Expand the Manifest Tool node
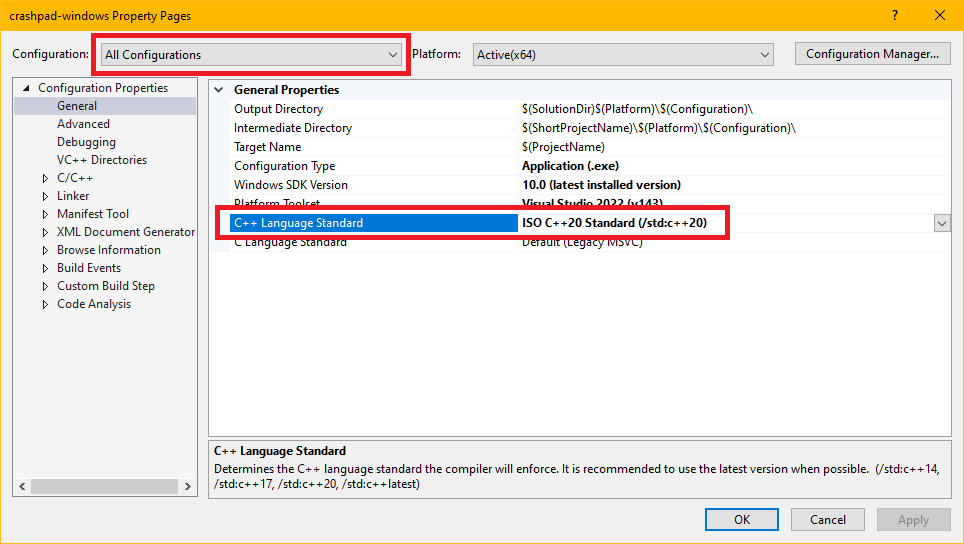This screenshot has height=544, width=964. coord(45,214)
